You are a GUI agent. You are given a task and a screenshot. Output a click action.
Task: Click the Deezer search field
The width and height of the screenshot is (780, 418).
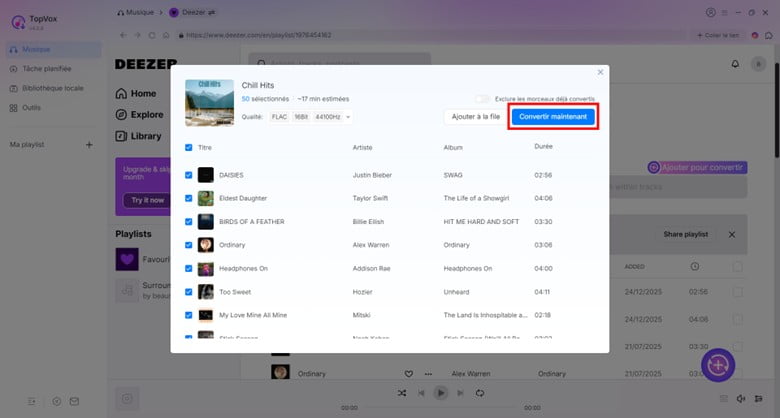(x=340, y=63)
